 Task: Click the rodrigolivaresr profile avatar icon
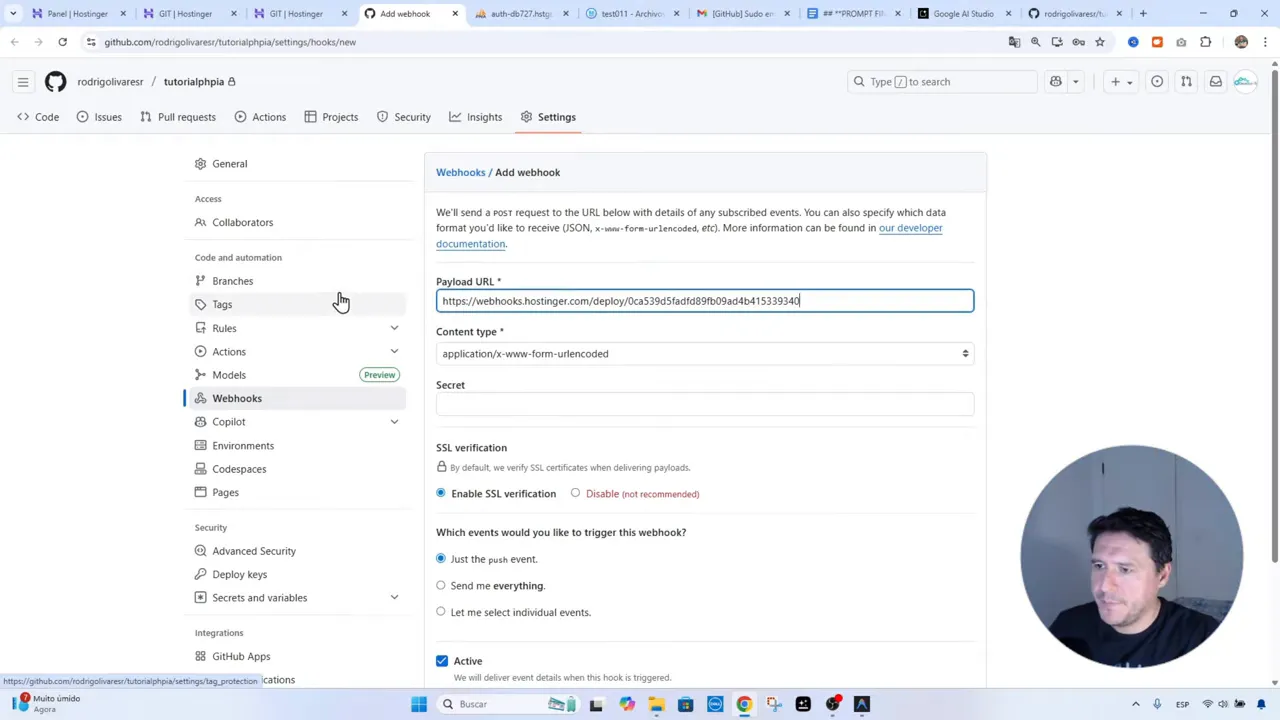click(x=1243, y=81)
